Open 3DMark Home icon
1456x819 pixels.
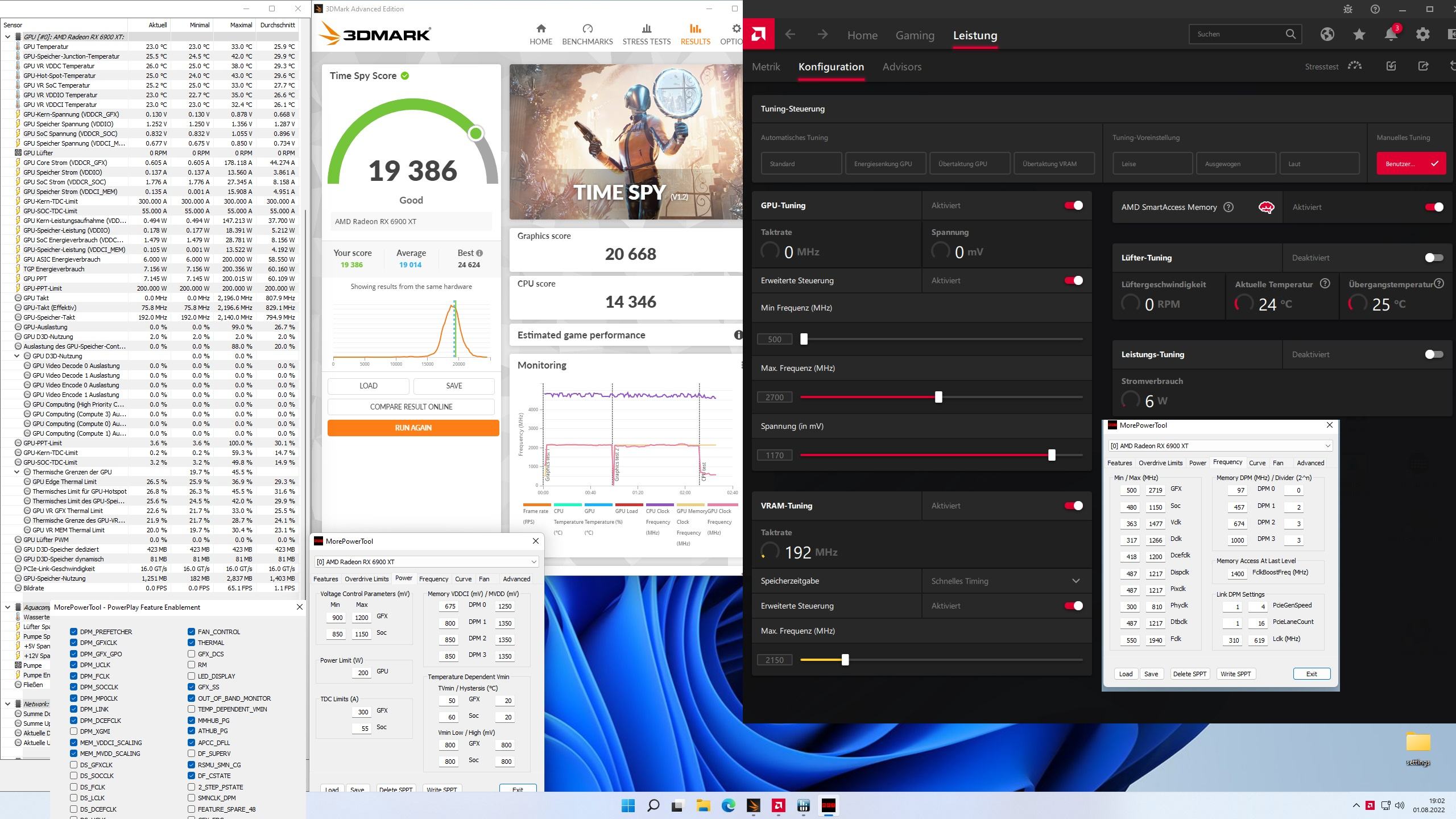click(x=541, y=29)
